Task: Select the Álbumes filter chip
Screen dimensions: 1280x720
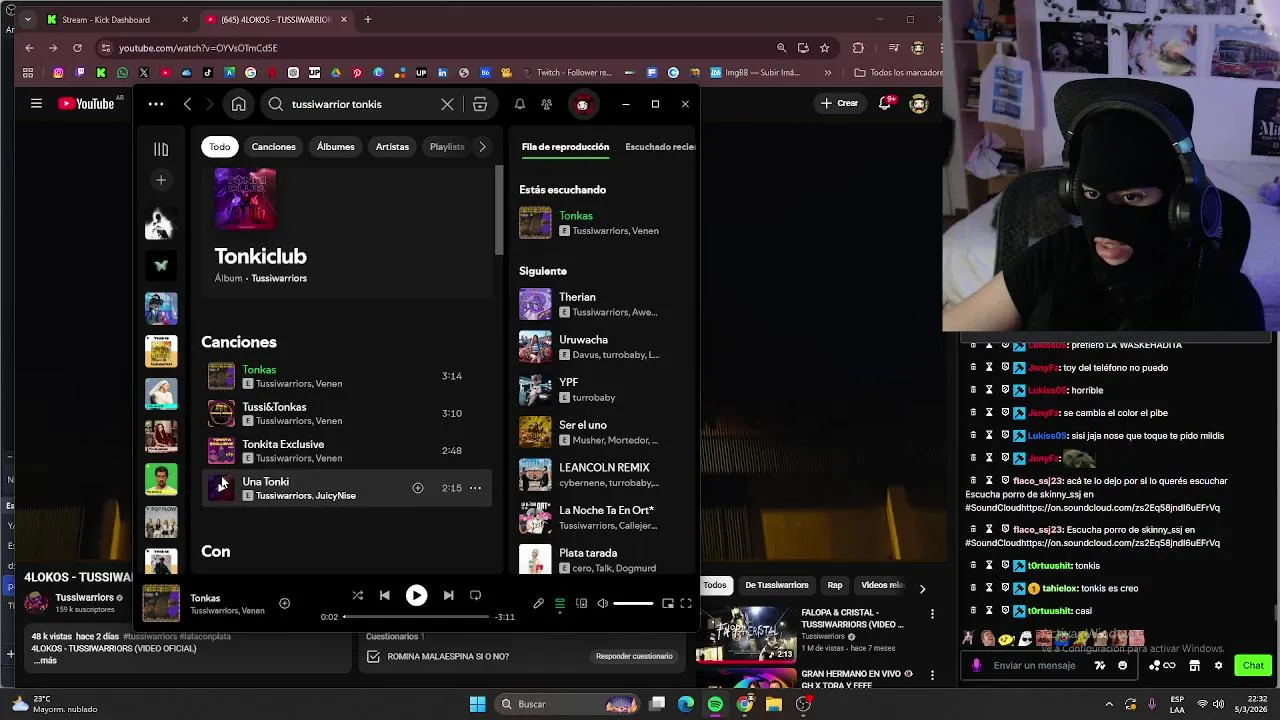Action: pyautogui.click(x=336, y=147)
